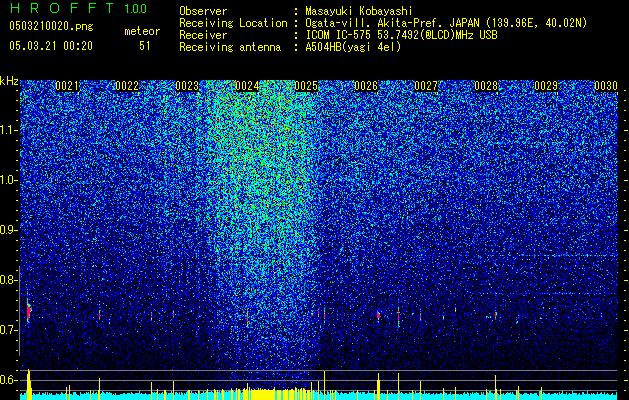
Task: Click the date stamp 05.03.21 00:20
Action: (x=51, y=46)
